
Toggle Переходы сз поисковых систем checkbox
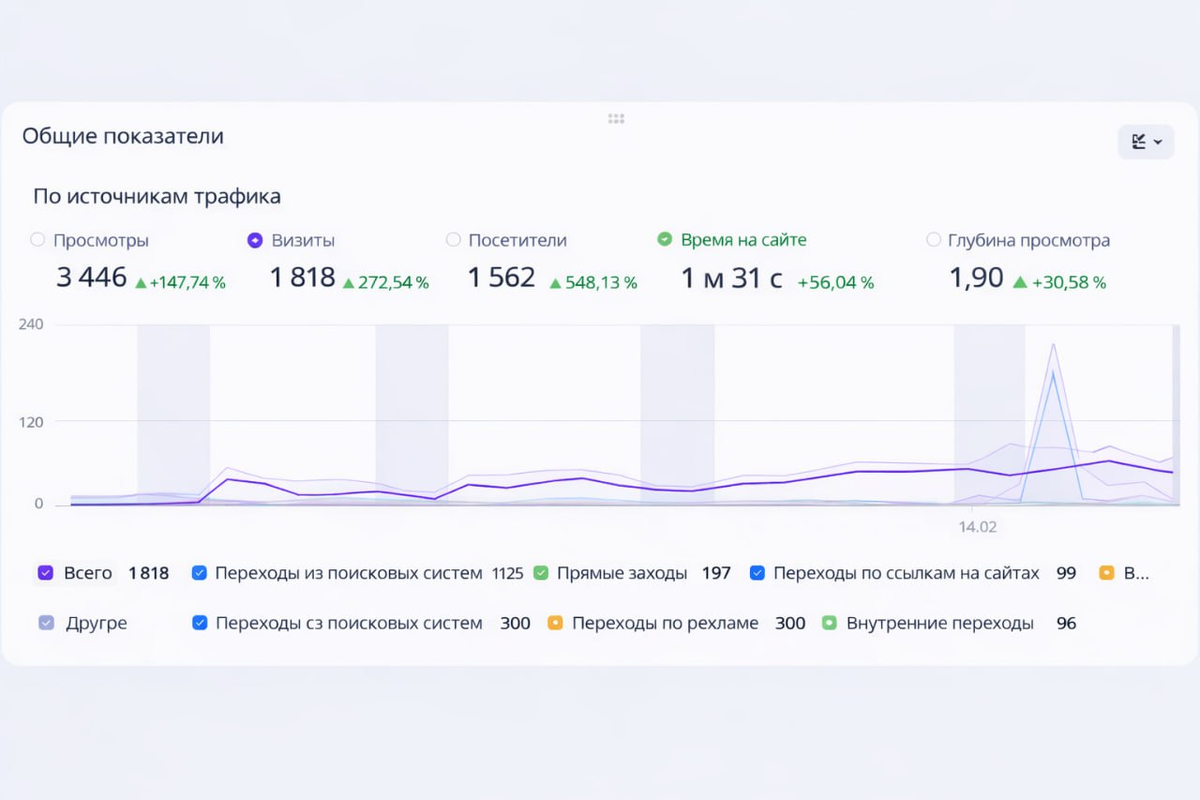click(199, 623)
